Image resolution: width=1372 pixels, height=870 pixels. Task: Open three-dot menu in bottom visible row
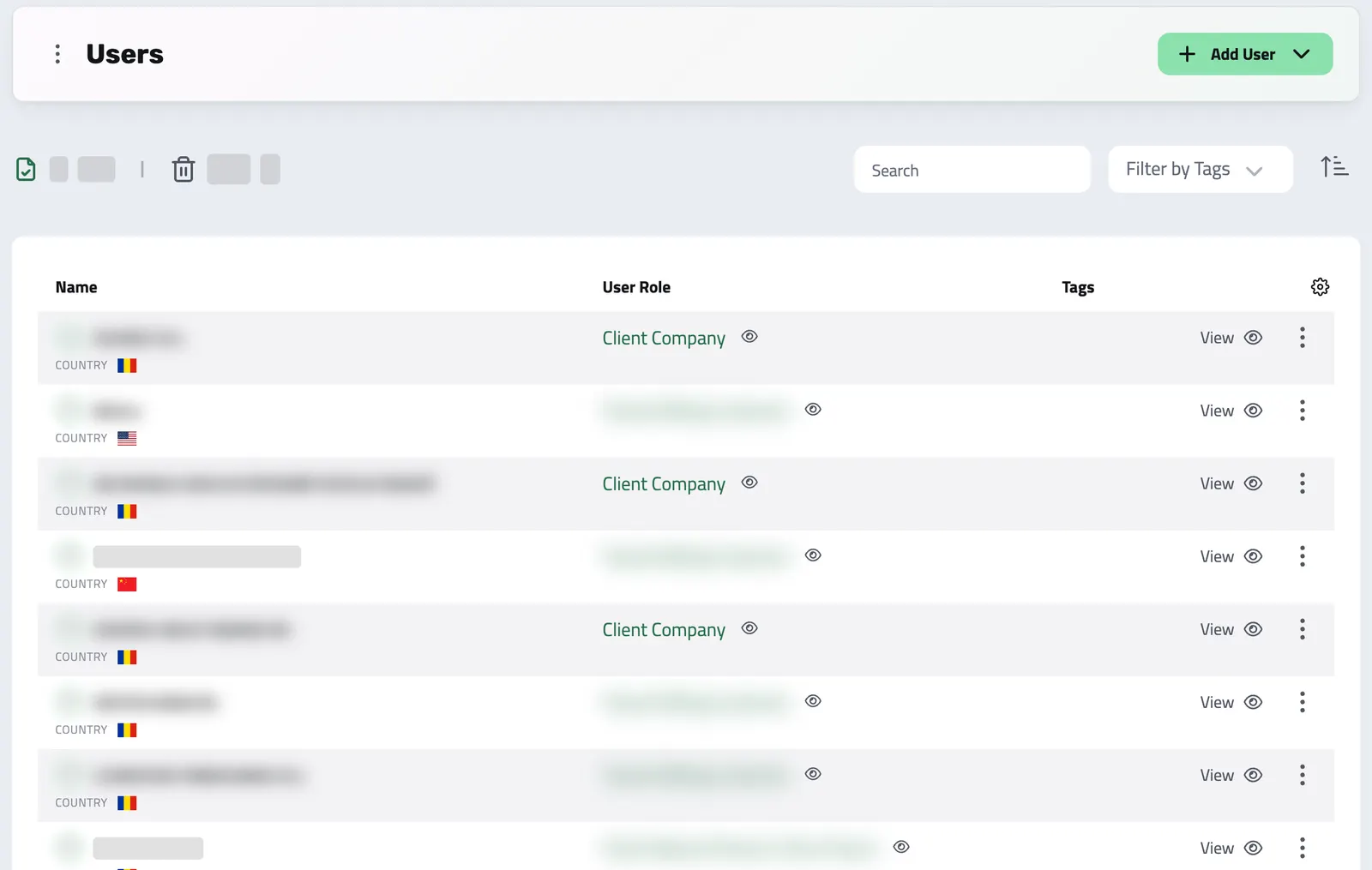tap(1303, 848)
